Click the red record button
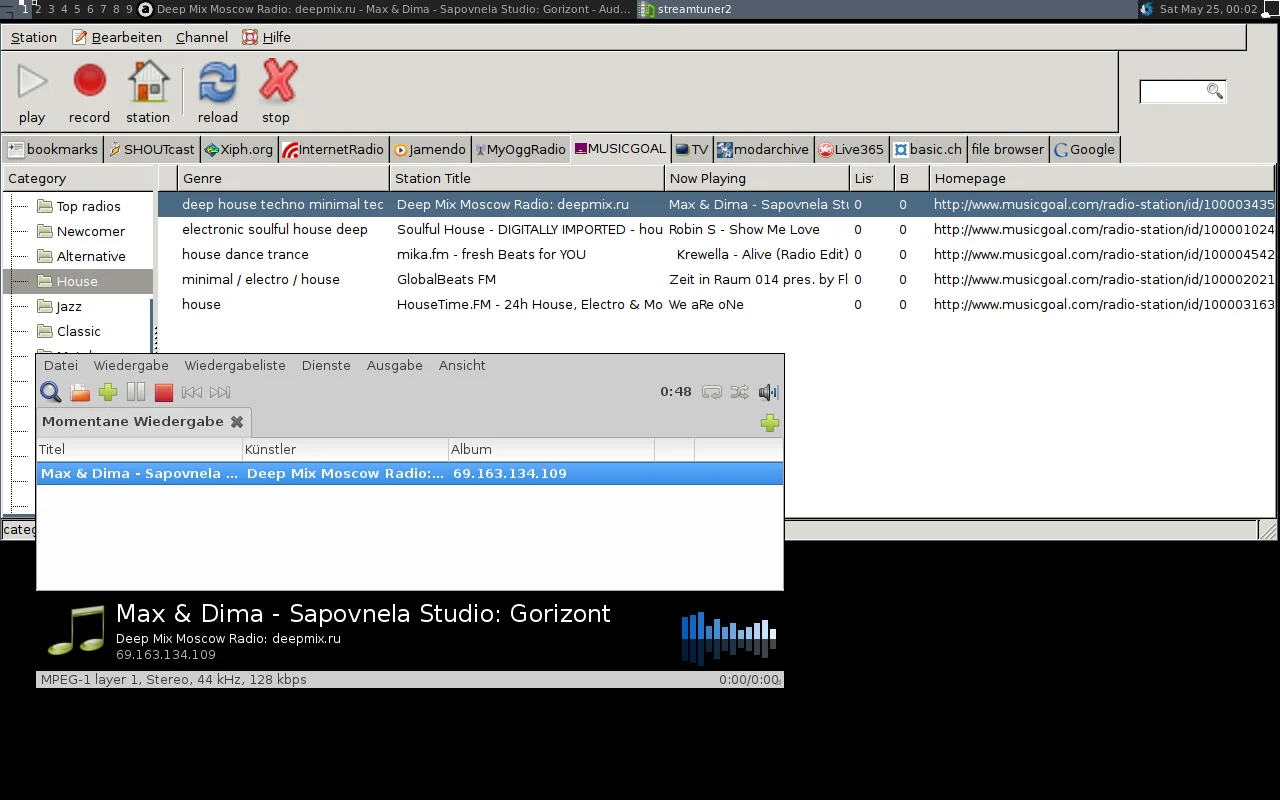 (x=89, y=91)
